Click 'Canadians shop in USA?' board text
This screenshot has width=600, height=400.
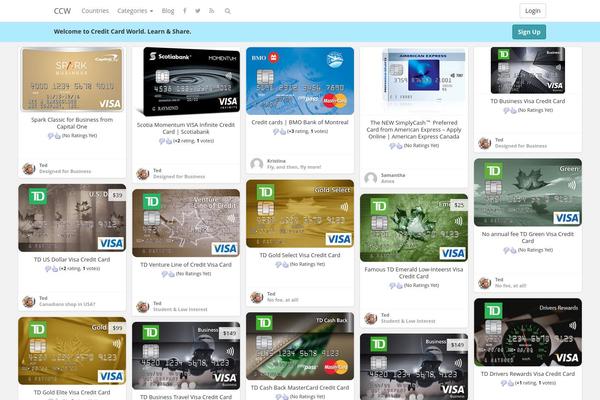[x=67, y=304]
